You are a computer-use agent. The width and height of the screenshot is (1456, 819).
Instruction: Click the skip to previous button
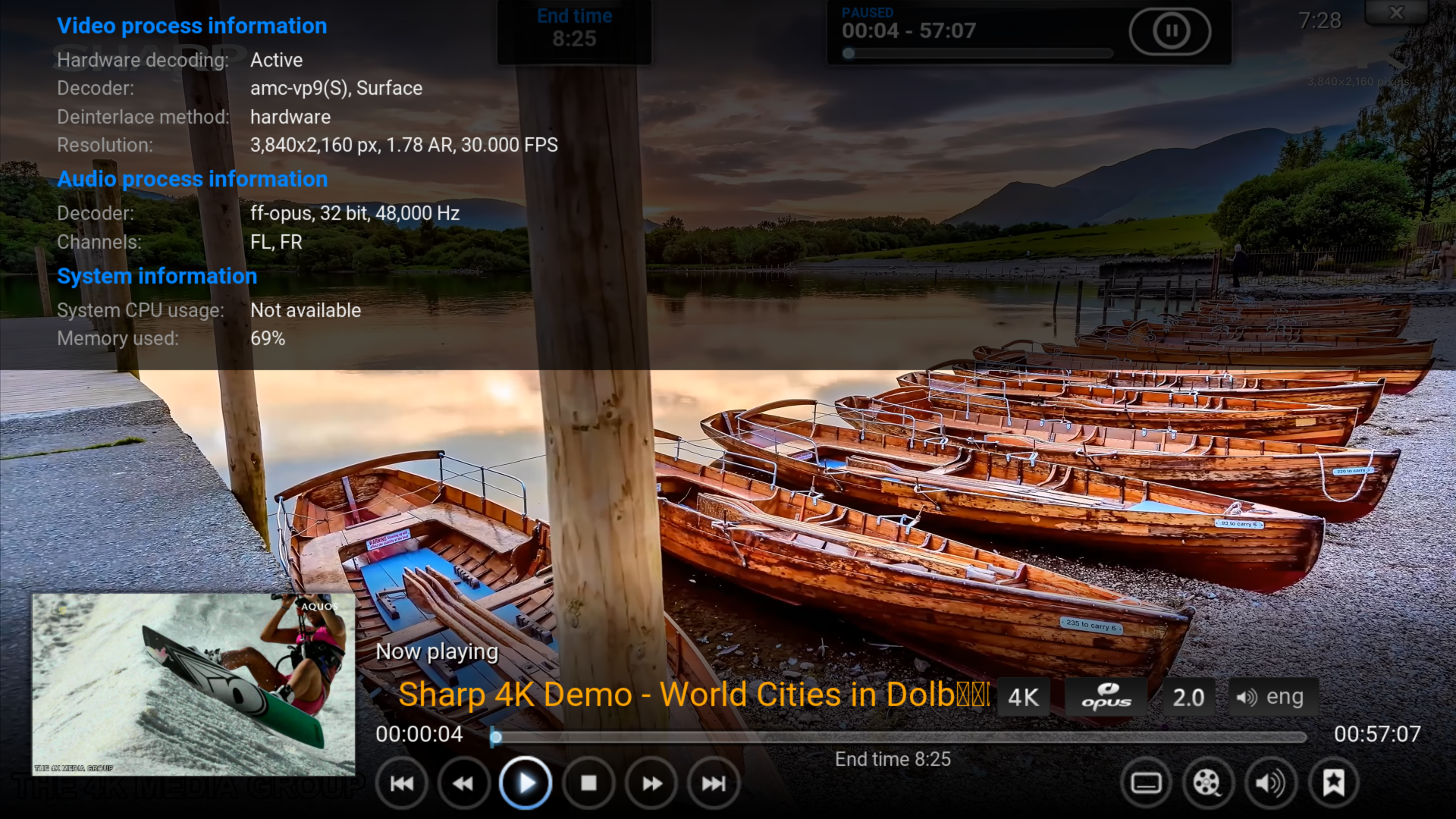402,783
